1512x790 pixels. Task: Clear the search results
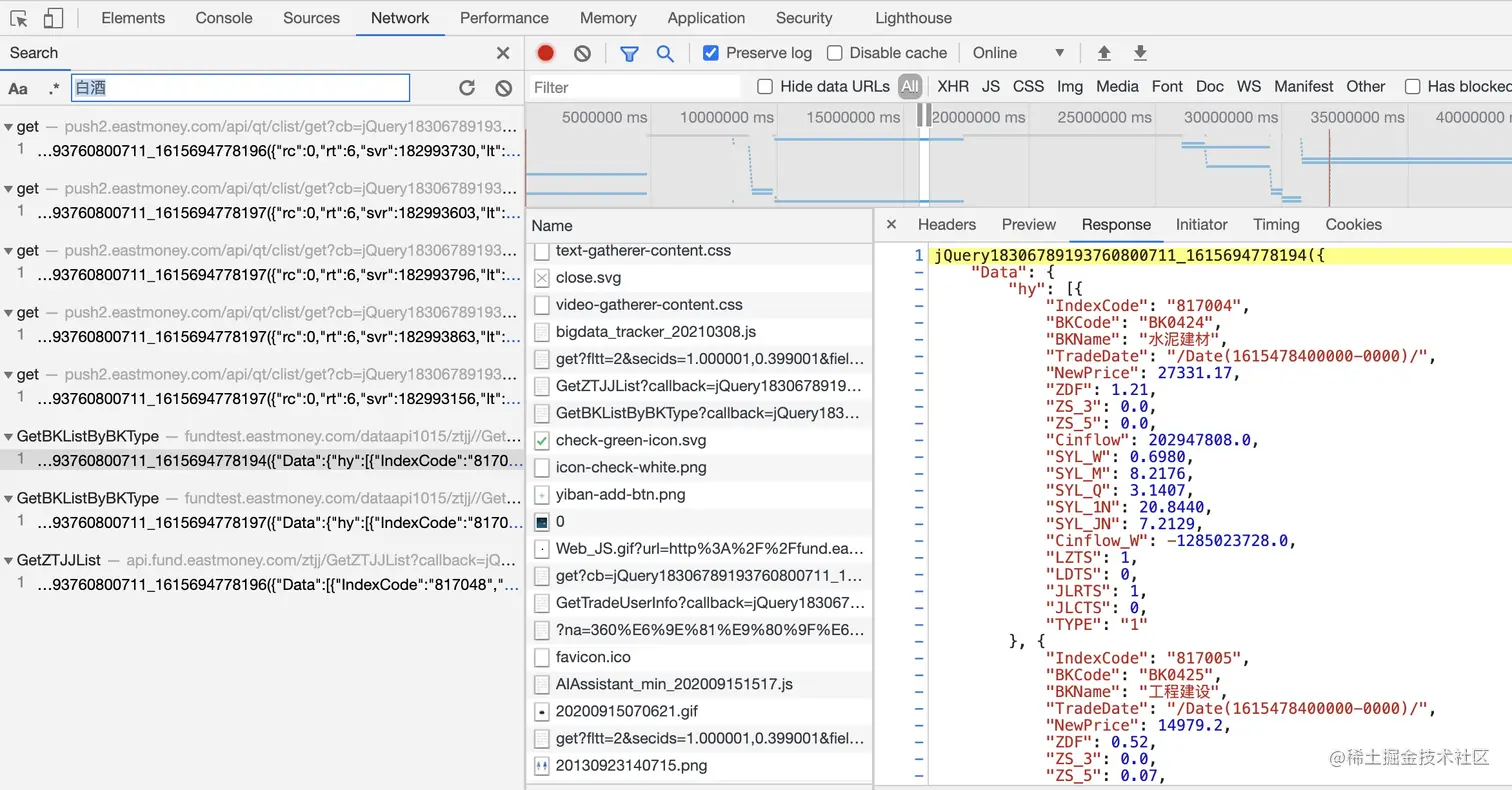tap(504, 88)
